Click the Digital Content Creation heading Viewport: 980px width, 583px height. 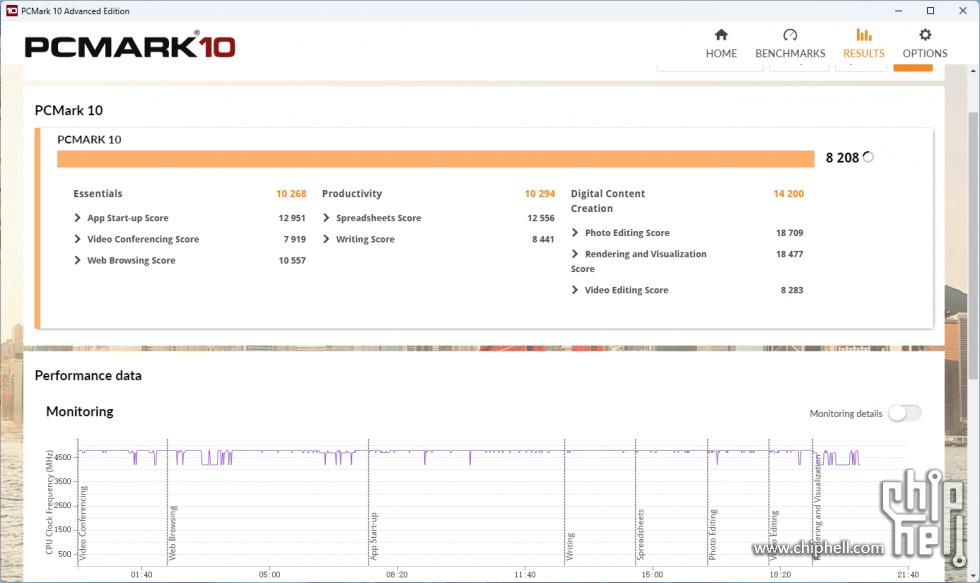click(x=608, y=201)
